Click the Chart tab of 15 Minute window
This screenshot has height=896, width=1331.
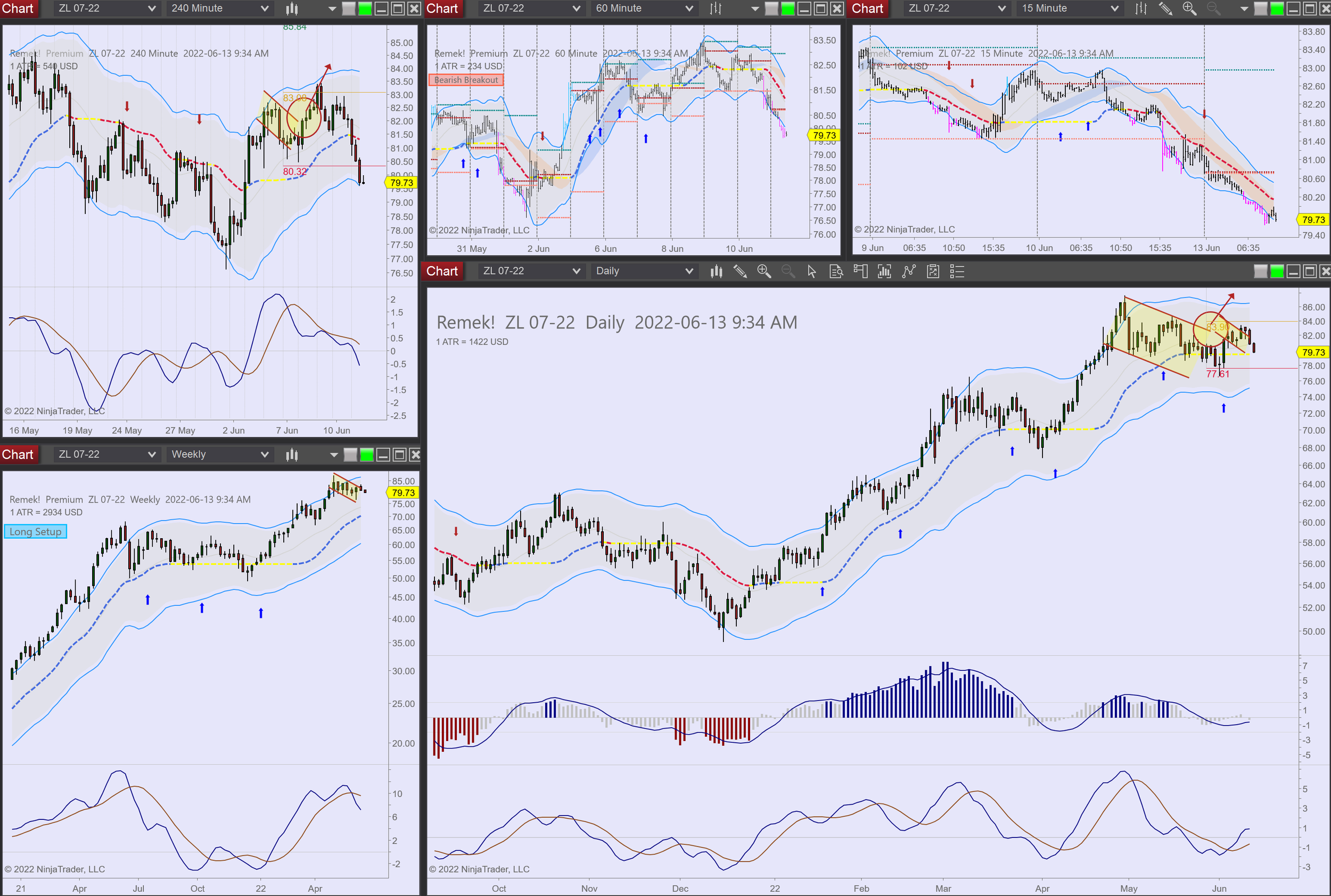pos(867,9)
